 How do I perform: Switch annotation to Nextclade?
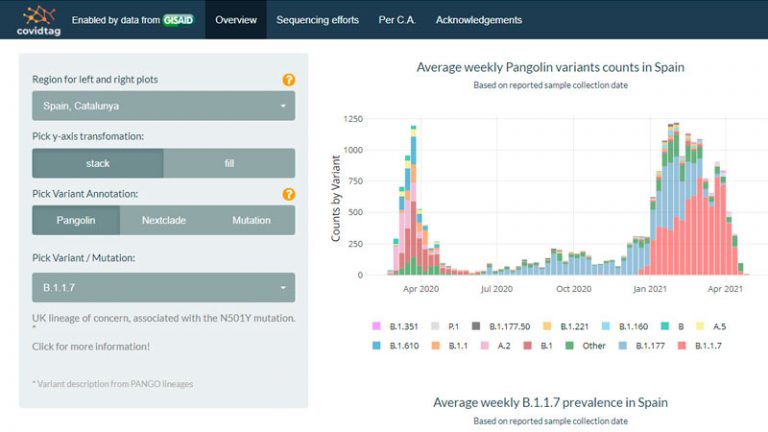(x=164, y=220)
